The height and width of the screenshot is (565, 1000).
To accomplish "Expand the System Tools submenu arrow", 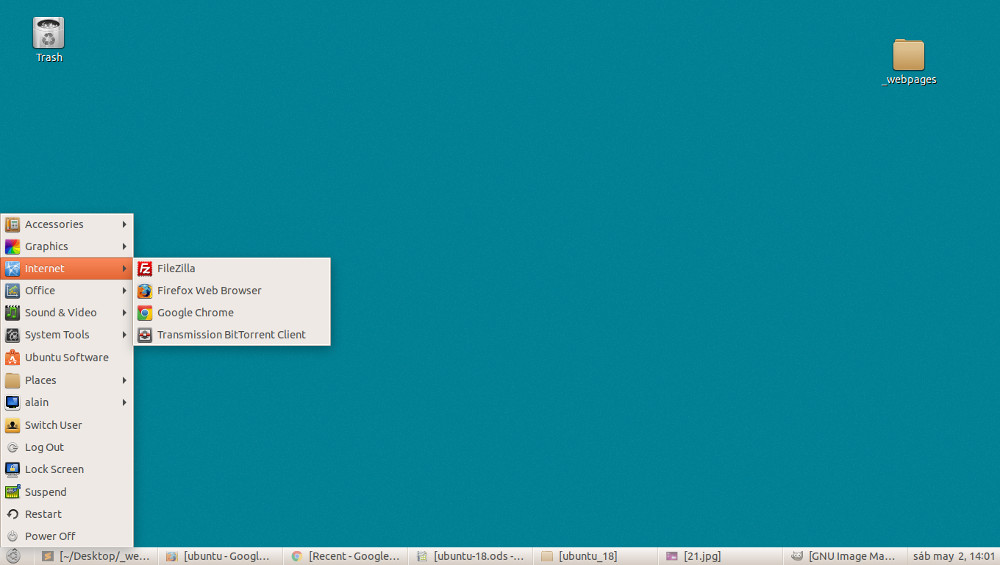I will tap(124, 335).
